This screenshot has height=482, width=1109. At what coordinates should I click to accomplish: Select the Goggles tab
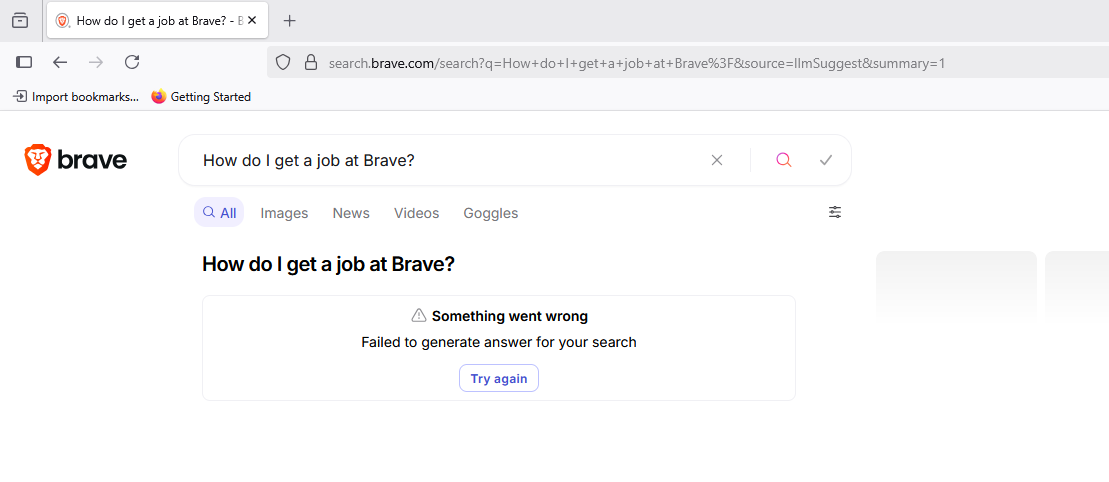490,213
